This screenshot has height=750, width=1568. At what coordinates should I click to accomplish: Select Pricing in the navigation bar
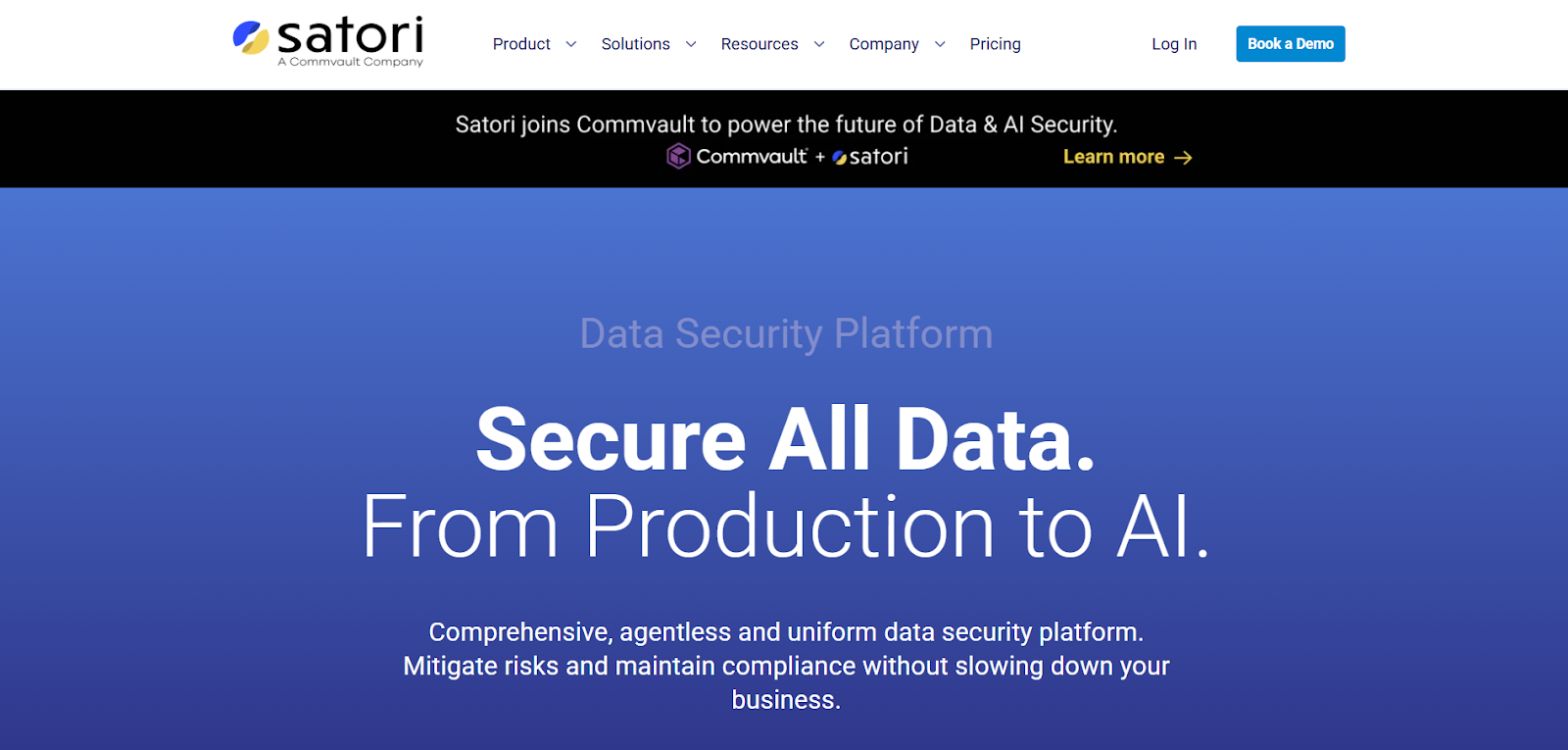[x=995, y=44]
